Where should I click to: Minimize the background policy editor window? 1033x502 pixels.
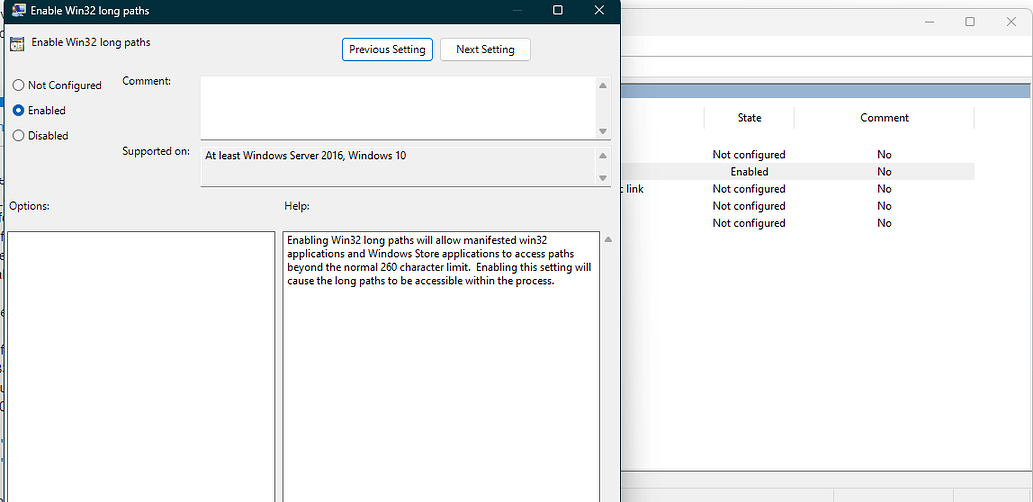tap(930, 22)
